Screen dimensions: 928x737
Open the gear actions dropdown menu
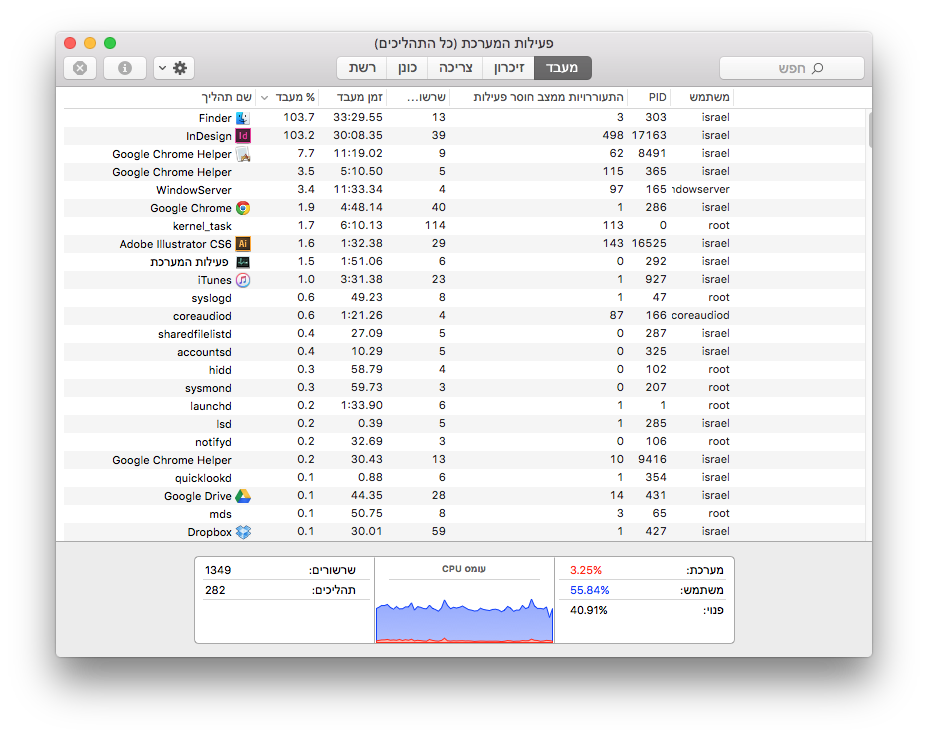(x=174, y=68)
